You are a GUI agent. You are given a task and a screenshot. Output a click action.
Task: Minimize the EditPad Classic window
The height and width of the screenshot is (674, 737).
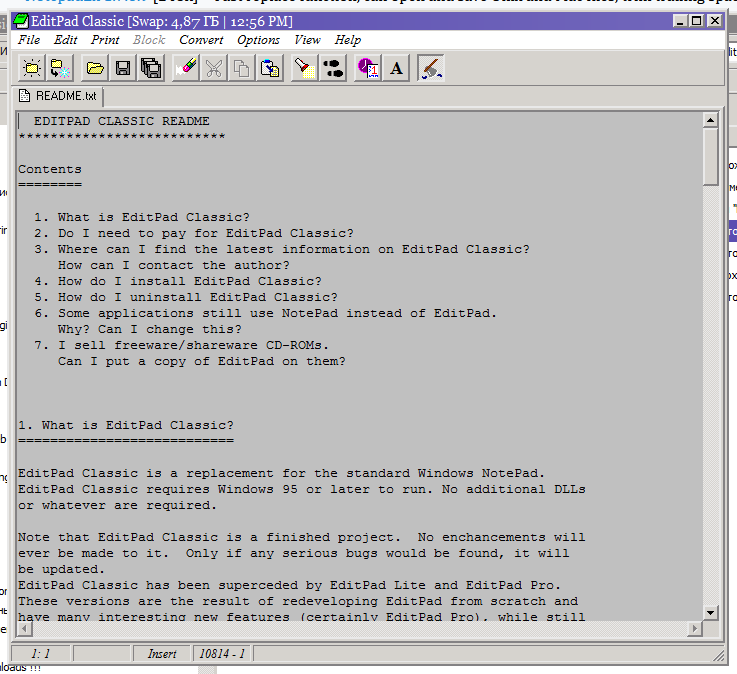[x=680, y=21]
